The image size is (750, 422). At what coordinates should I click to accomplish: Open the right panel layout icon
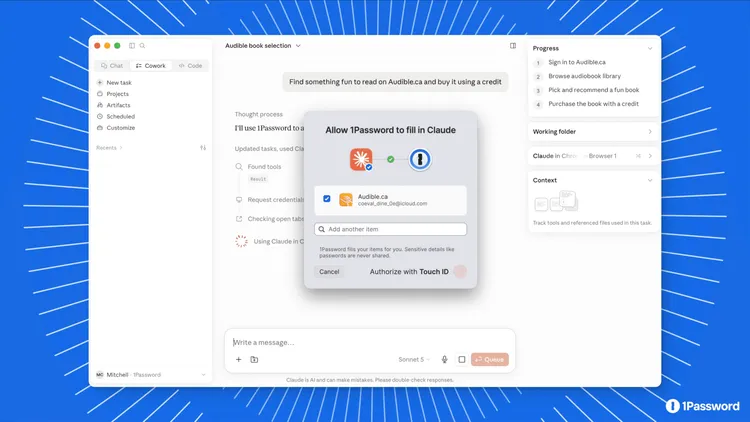(513, 45)
